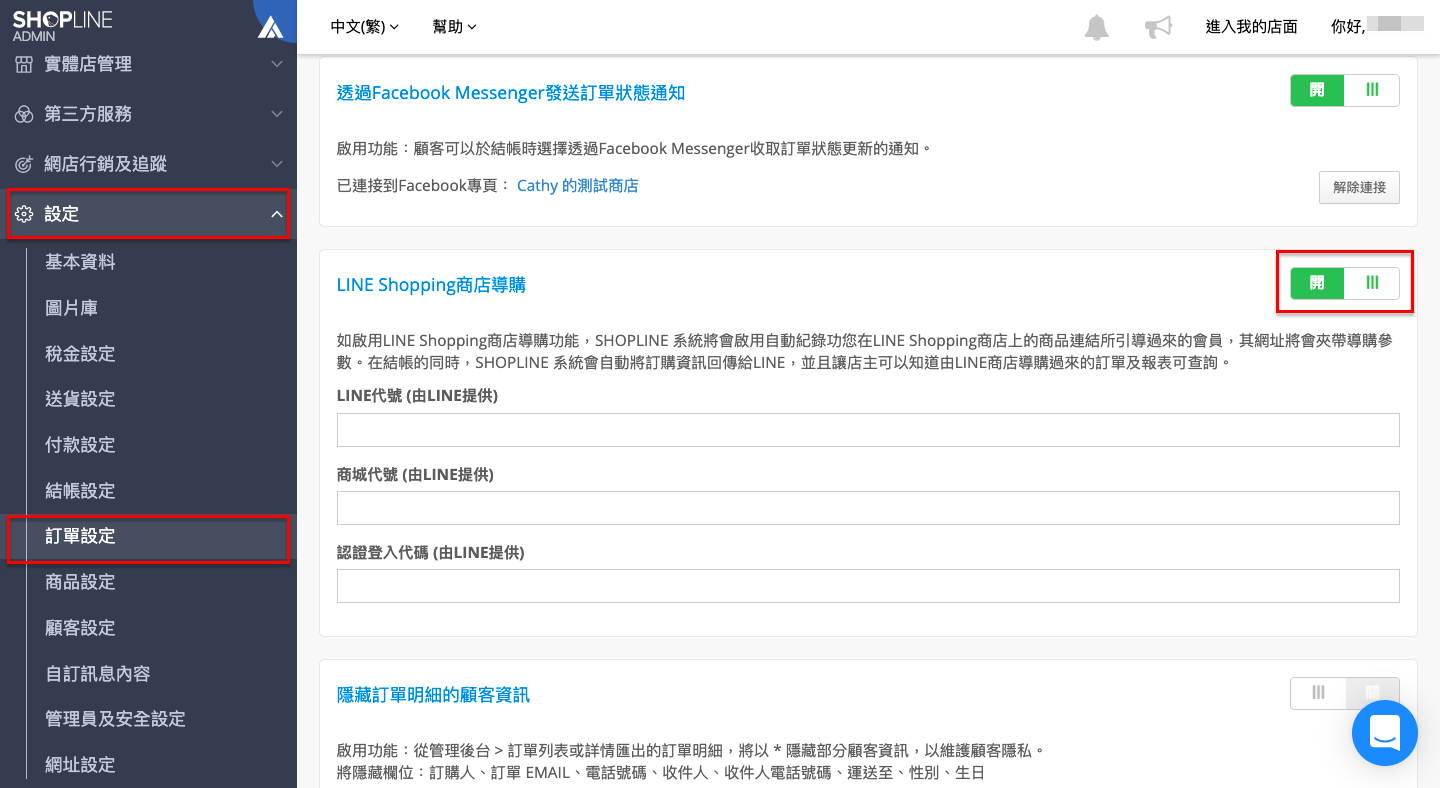1440x788 pixels.
Task: Click the 解除連接 button
Action: tap(1359, 187)
